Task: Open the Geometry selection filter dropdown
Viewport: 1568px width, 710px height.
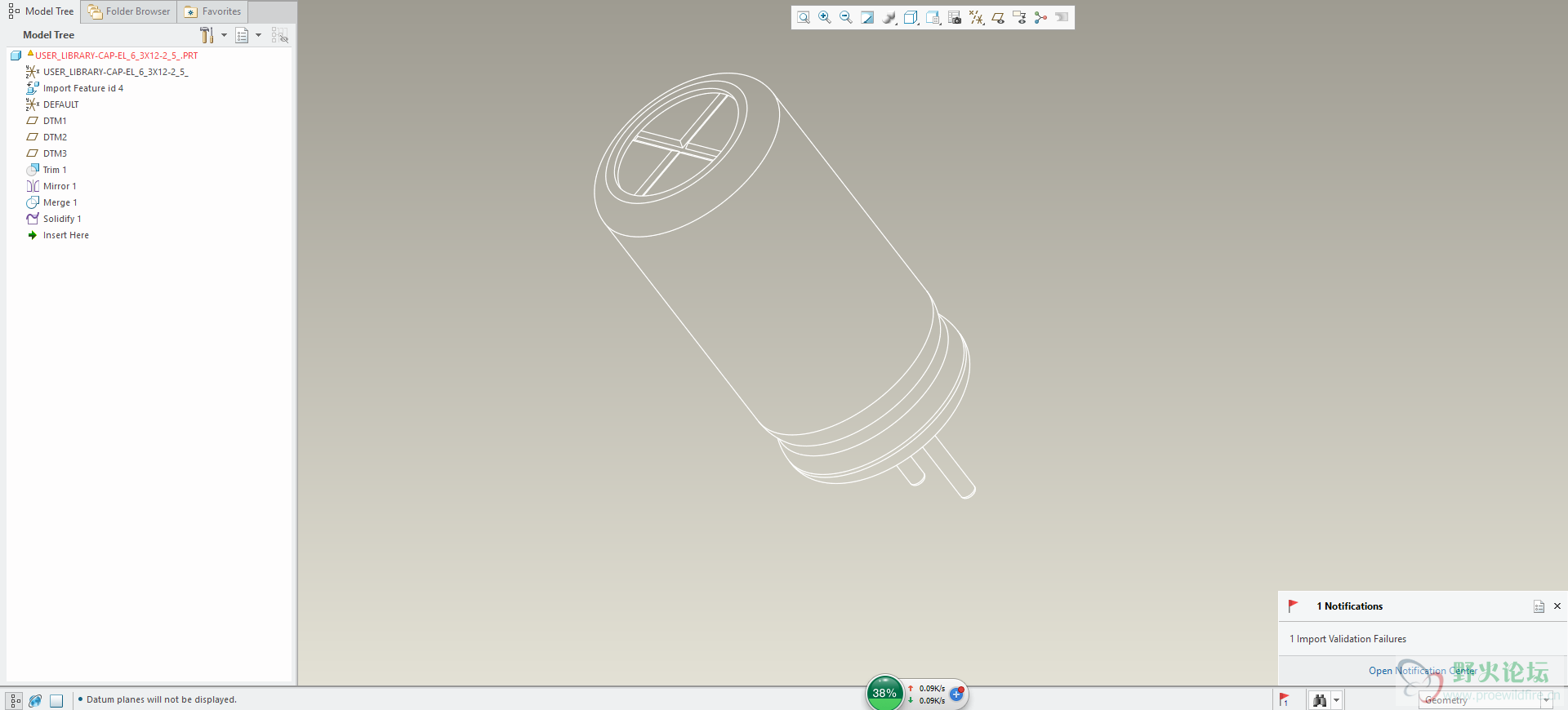Action: click(x=1486, y=700)
